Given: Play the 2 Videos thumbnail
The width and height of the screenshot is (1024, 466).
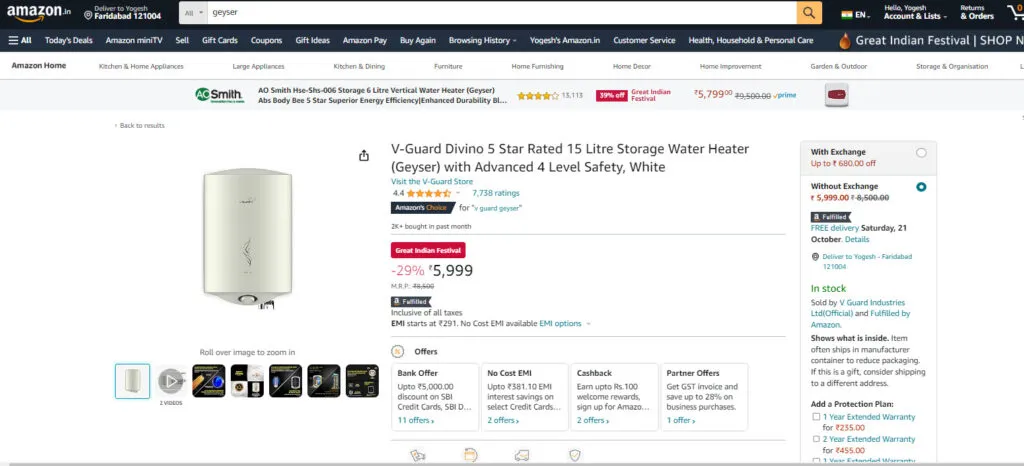Looking at the screenshot, I should 170,381.
